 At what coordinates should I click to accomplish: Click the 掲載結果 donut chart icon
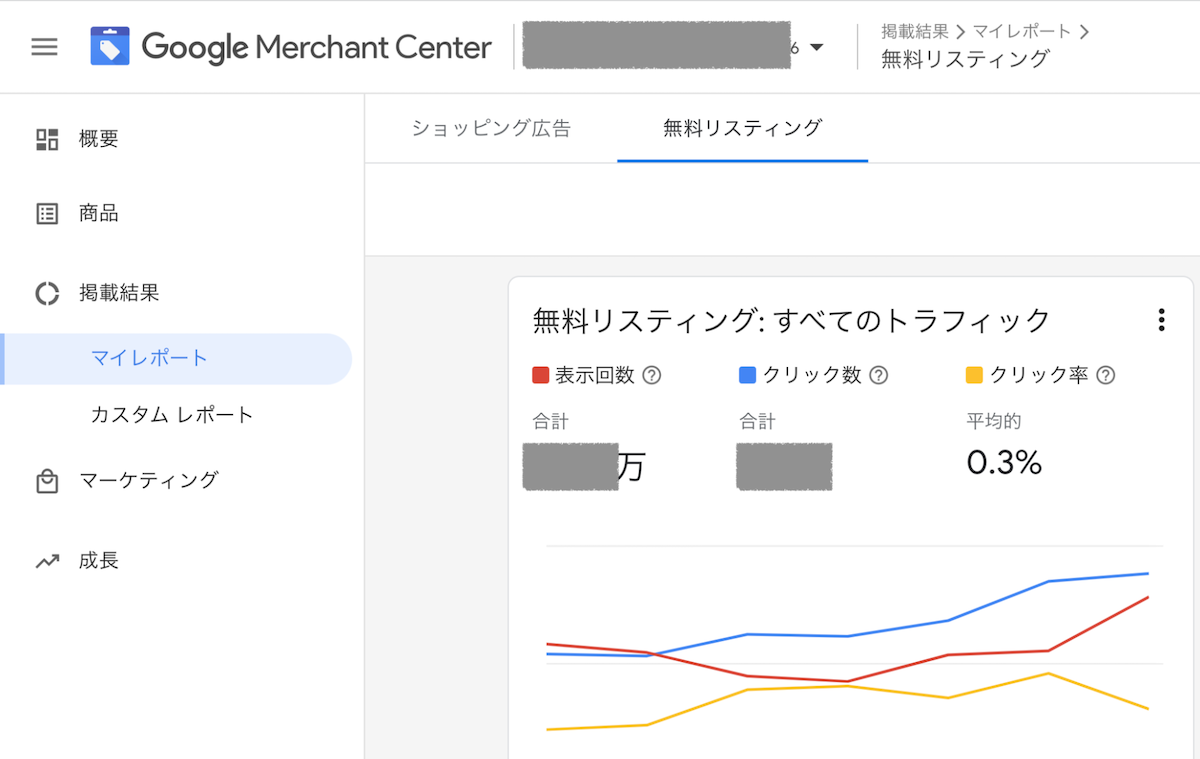[47, 293]
